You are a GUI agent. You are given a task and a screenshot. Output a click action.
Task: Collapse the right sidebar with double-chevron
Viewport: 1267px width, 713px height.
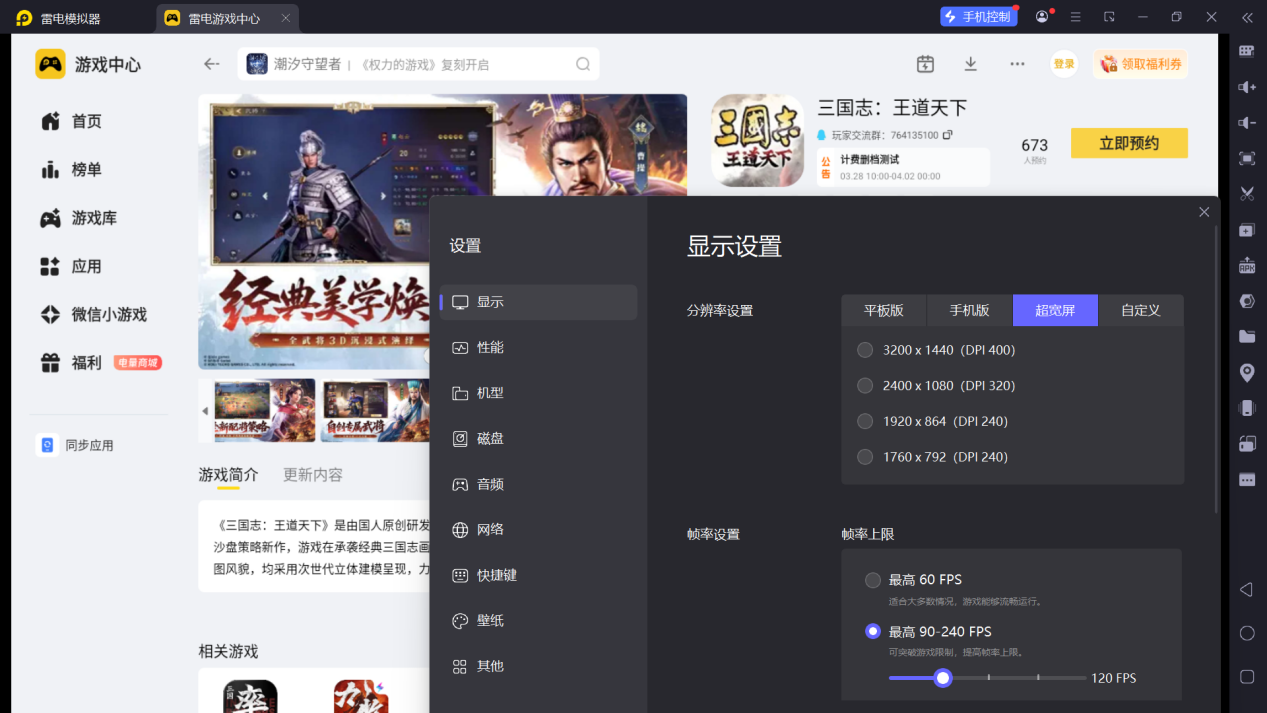pos(1246,17)
